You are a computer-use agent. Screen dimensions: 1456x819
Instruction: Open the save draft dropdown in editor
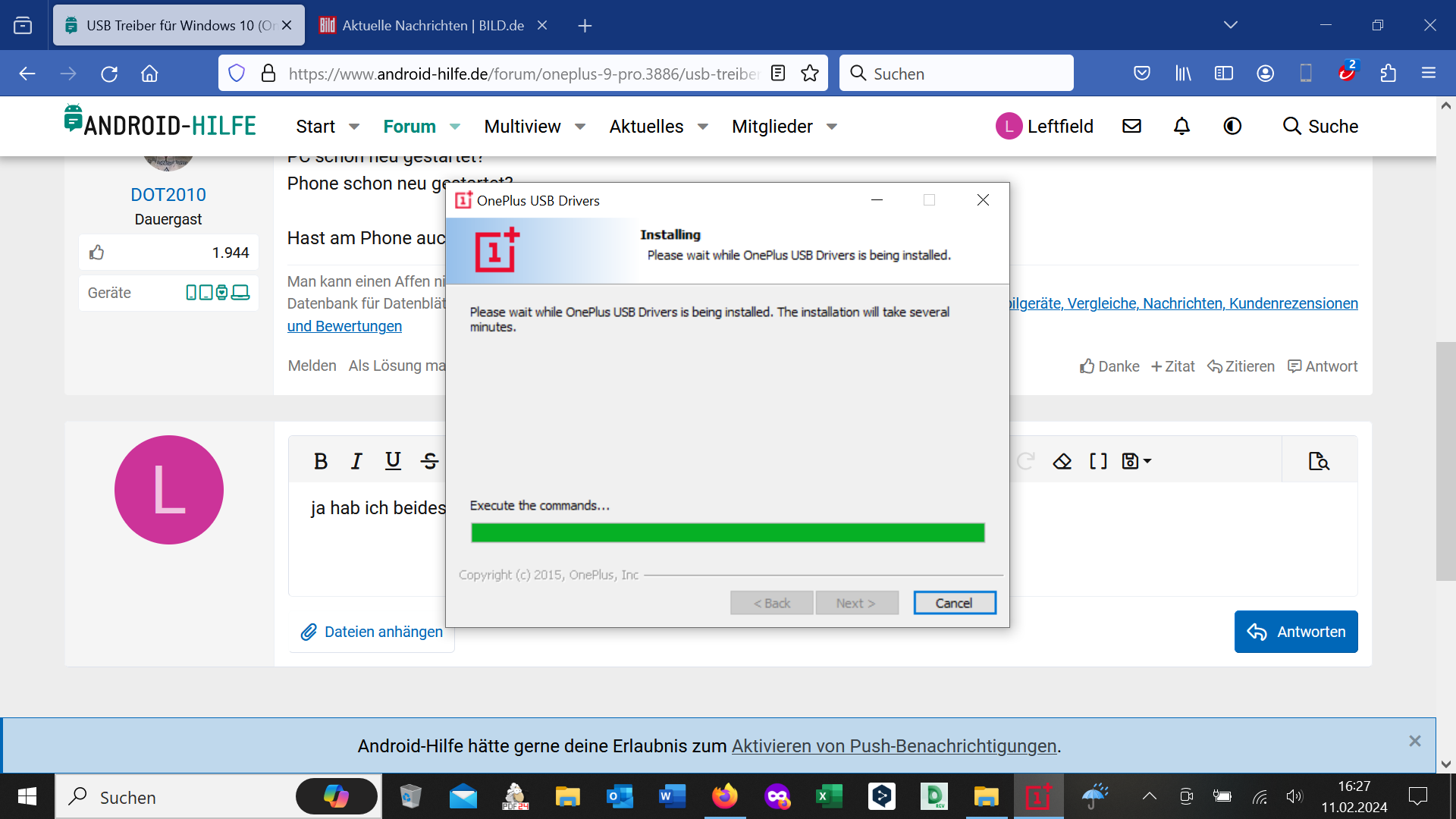tap(1136, 461)
